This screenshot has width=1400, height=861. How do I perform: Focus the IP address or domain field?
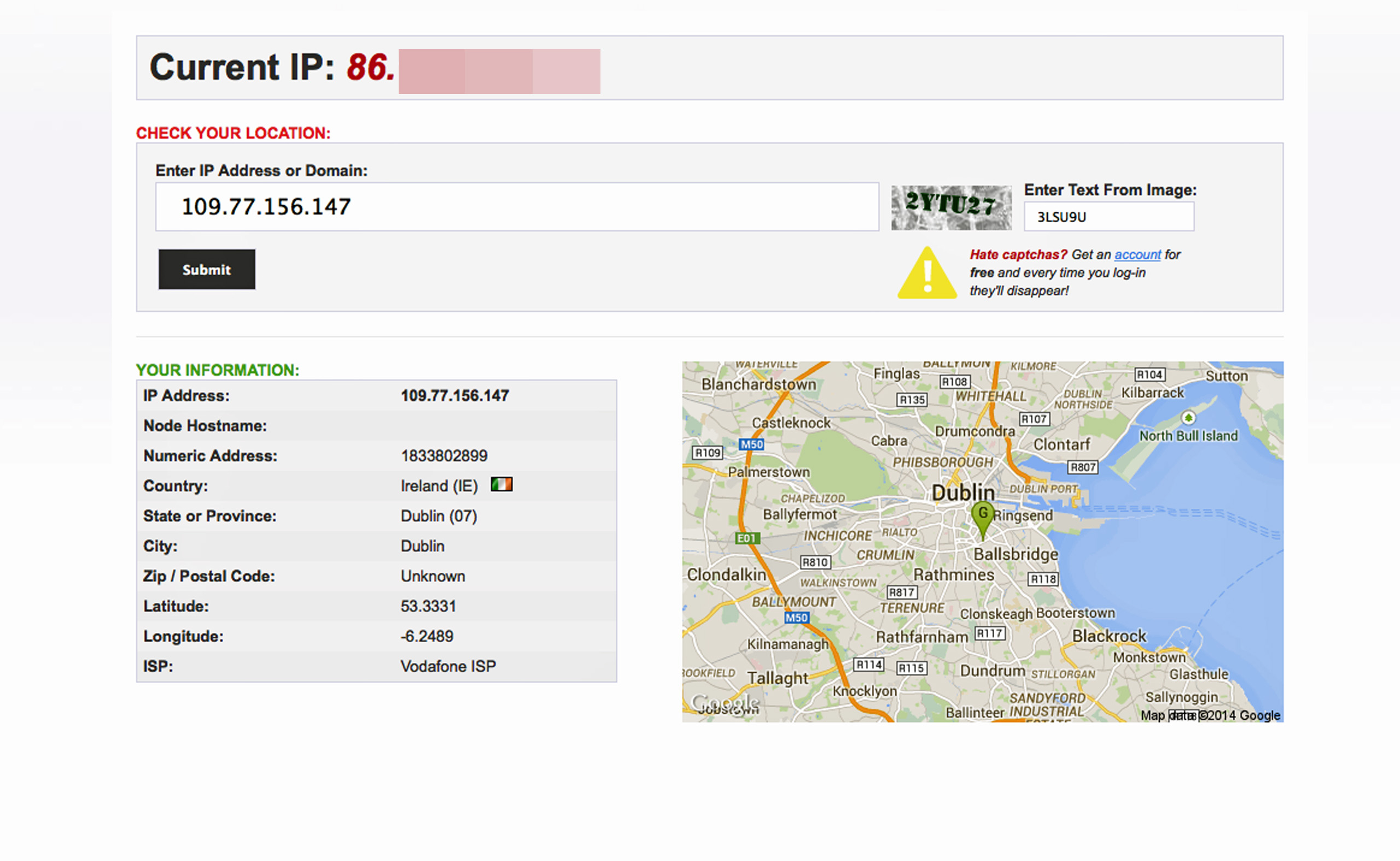tap(516, 207)
